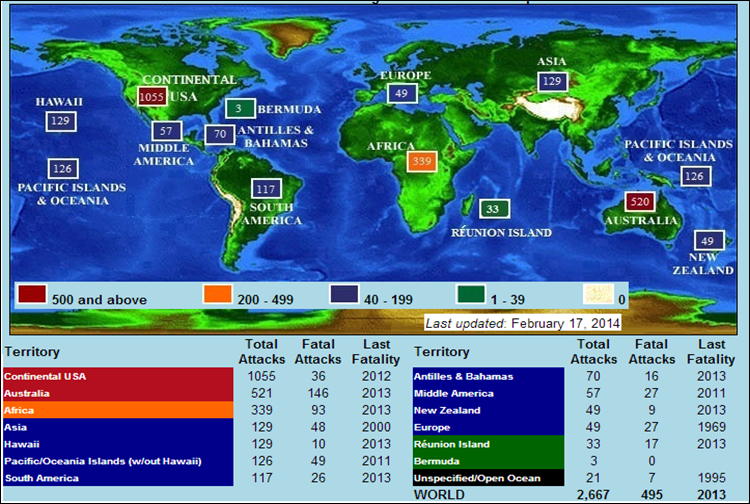Click the world fatal attacks value '495'
Viewport: 750px width, 504px height.
point(651,494)
